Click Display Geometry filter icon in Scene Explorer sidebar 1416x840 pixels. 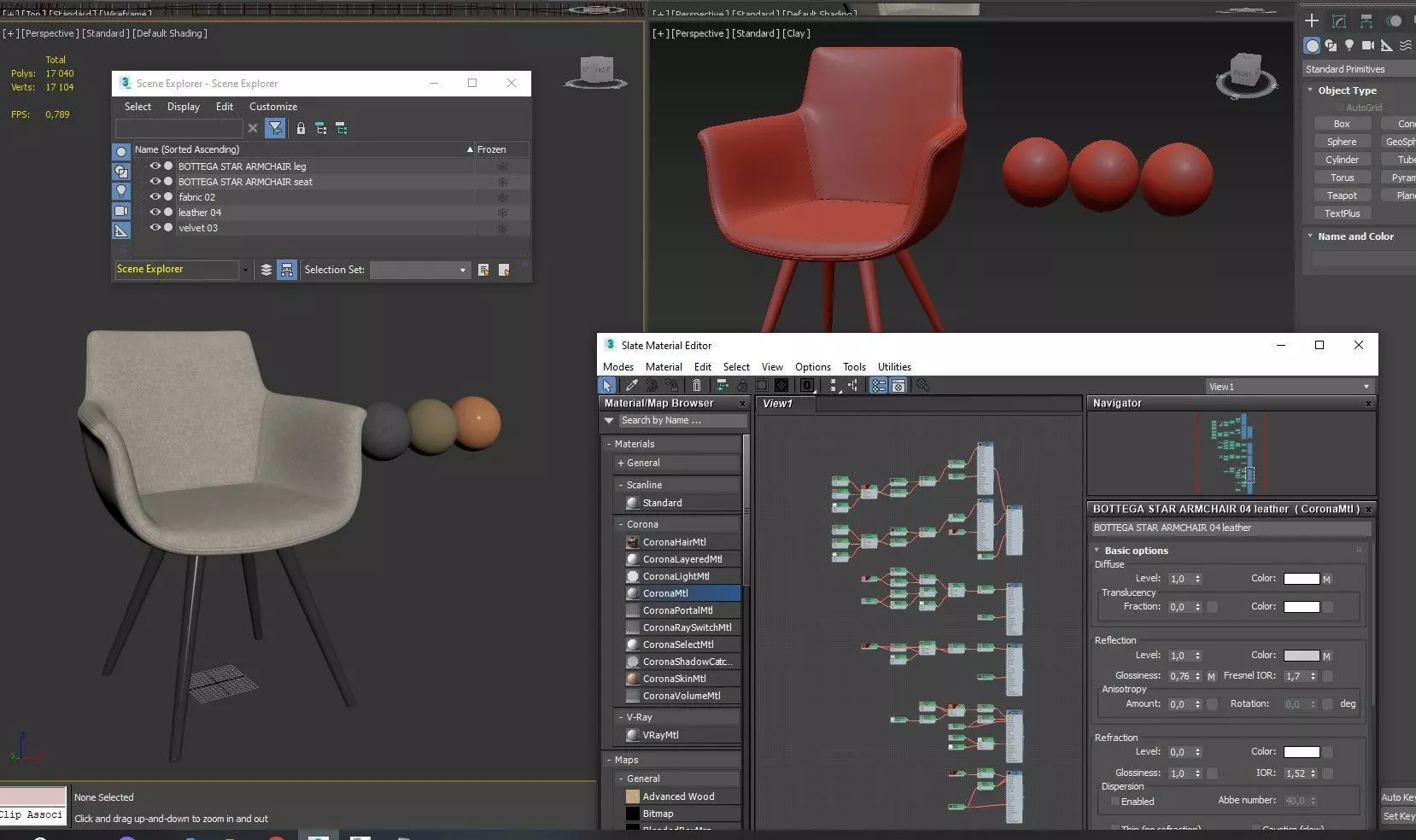pos(121,151)
